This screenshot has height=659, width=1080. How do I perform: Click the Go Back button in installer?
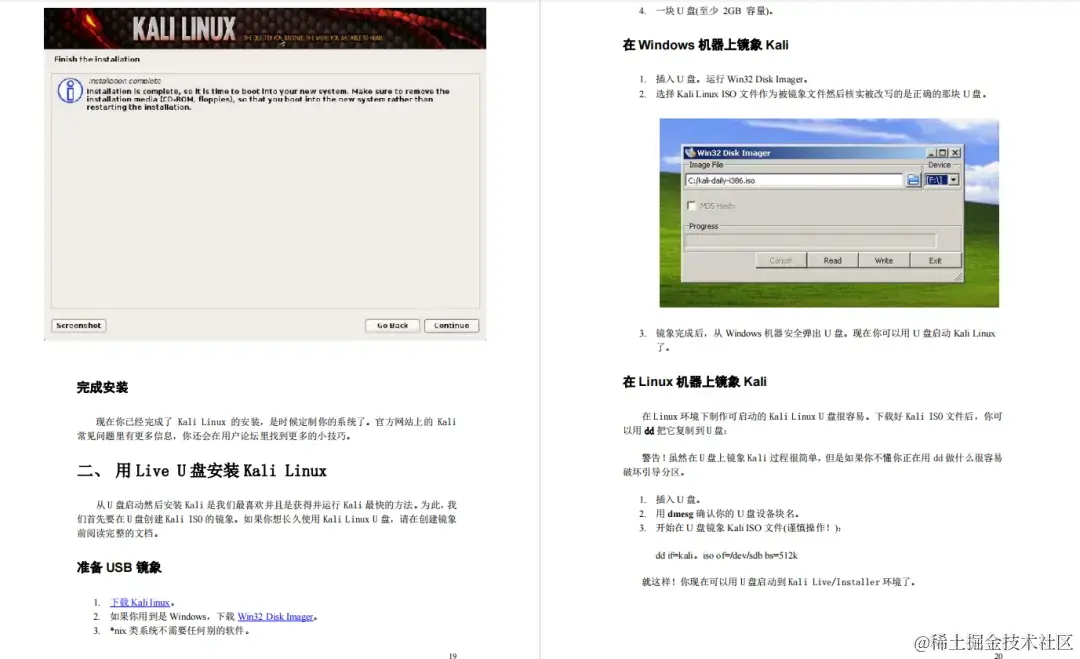(392, 326)
